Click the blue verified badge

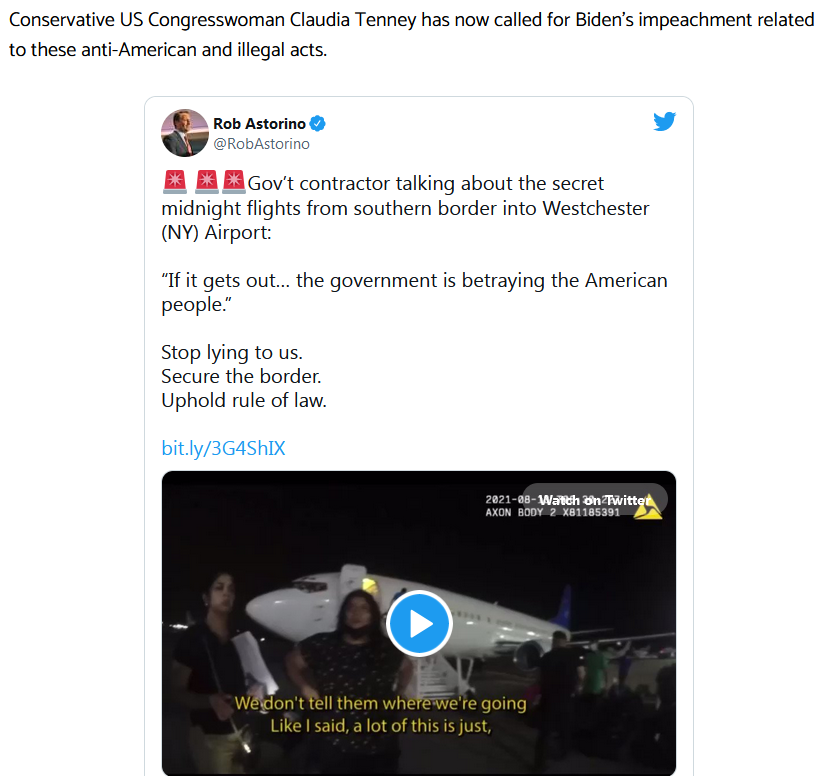pyautogui.click(x=317, y=124)
